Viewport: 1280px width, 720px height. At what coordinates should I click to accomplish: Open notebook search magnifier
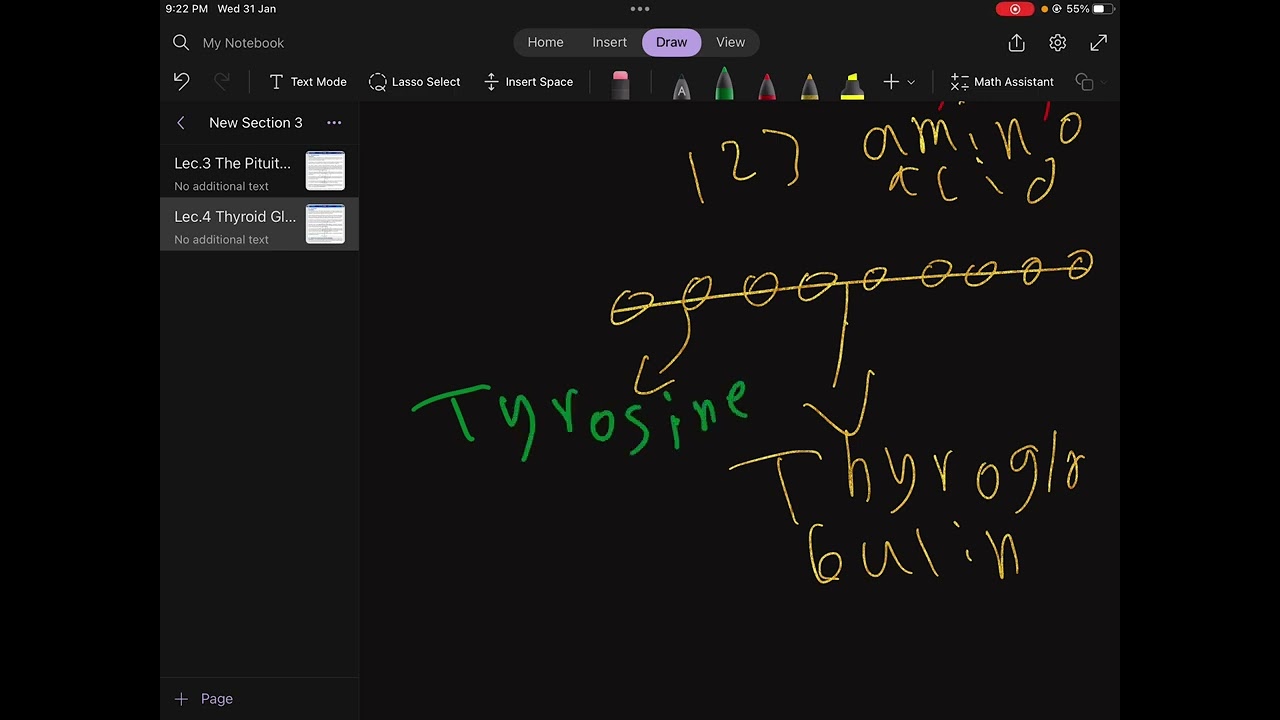(x=181, y=42)
